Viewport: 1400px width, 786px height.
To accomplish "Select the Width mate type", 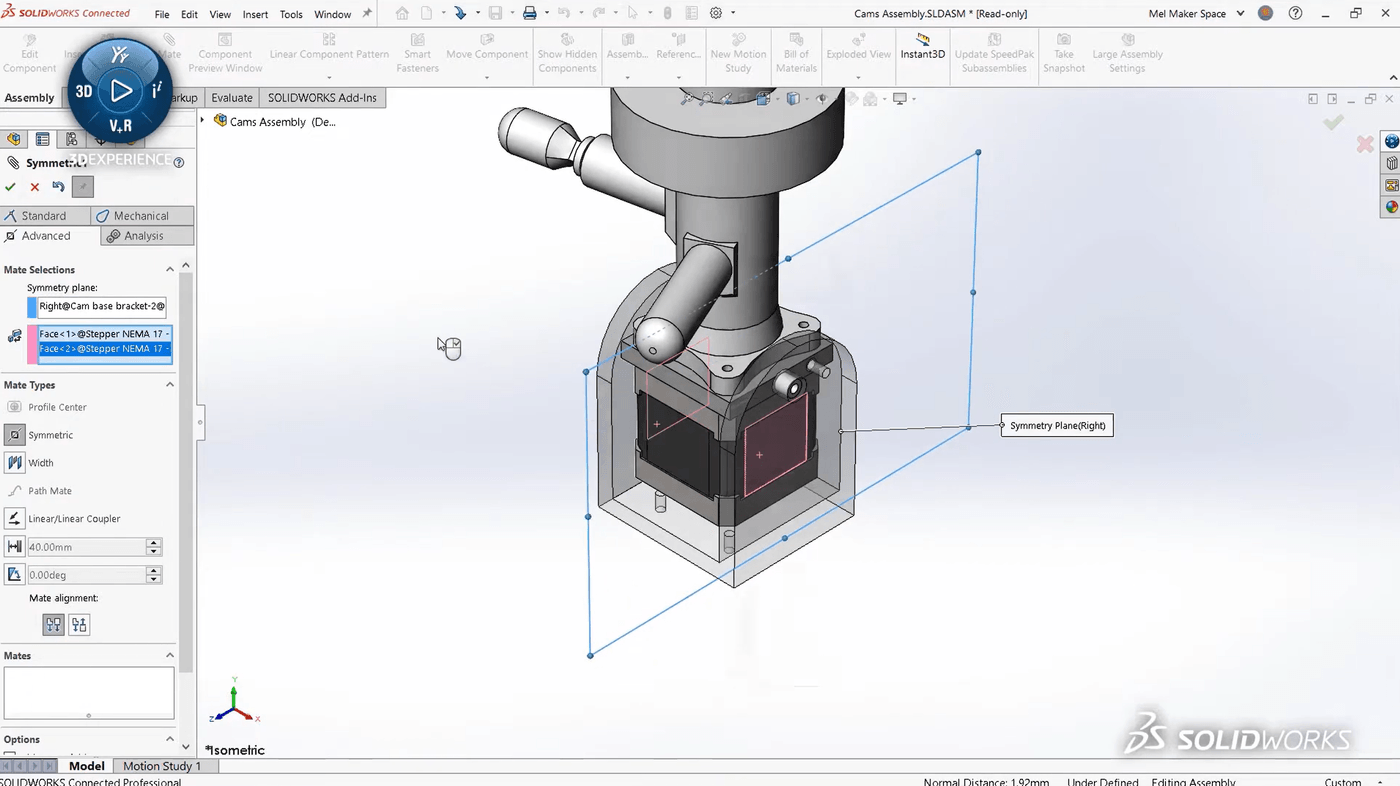I will [40, 462].
